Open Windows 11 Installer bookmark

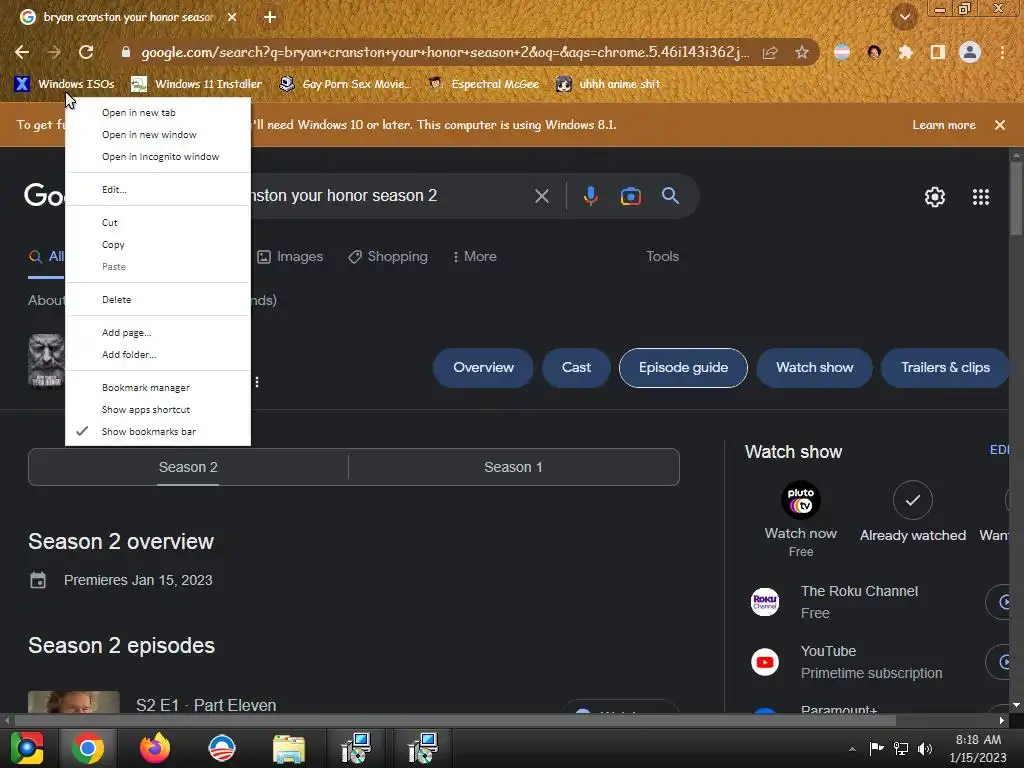tap(197, 84)
